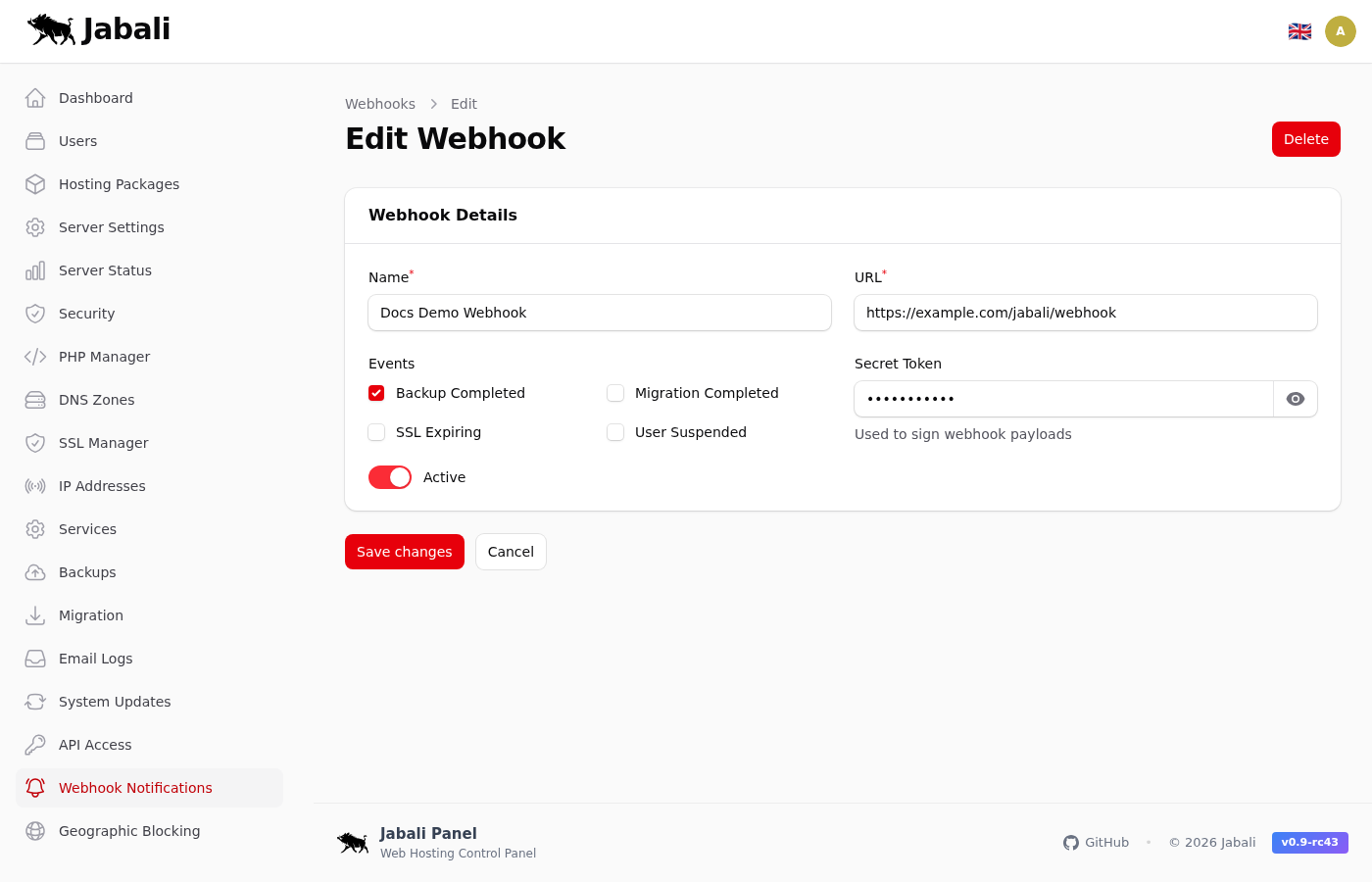This screenshot has width=1372, height=882.
Task: Click the Dashboard home icon
Action: point(35,98)
